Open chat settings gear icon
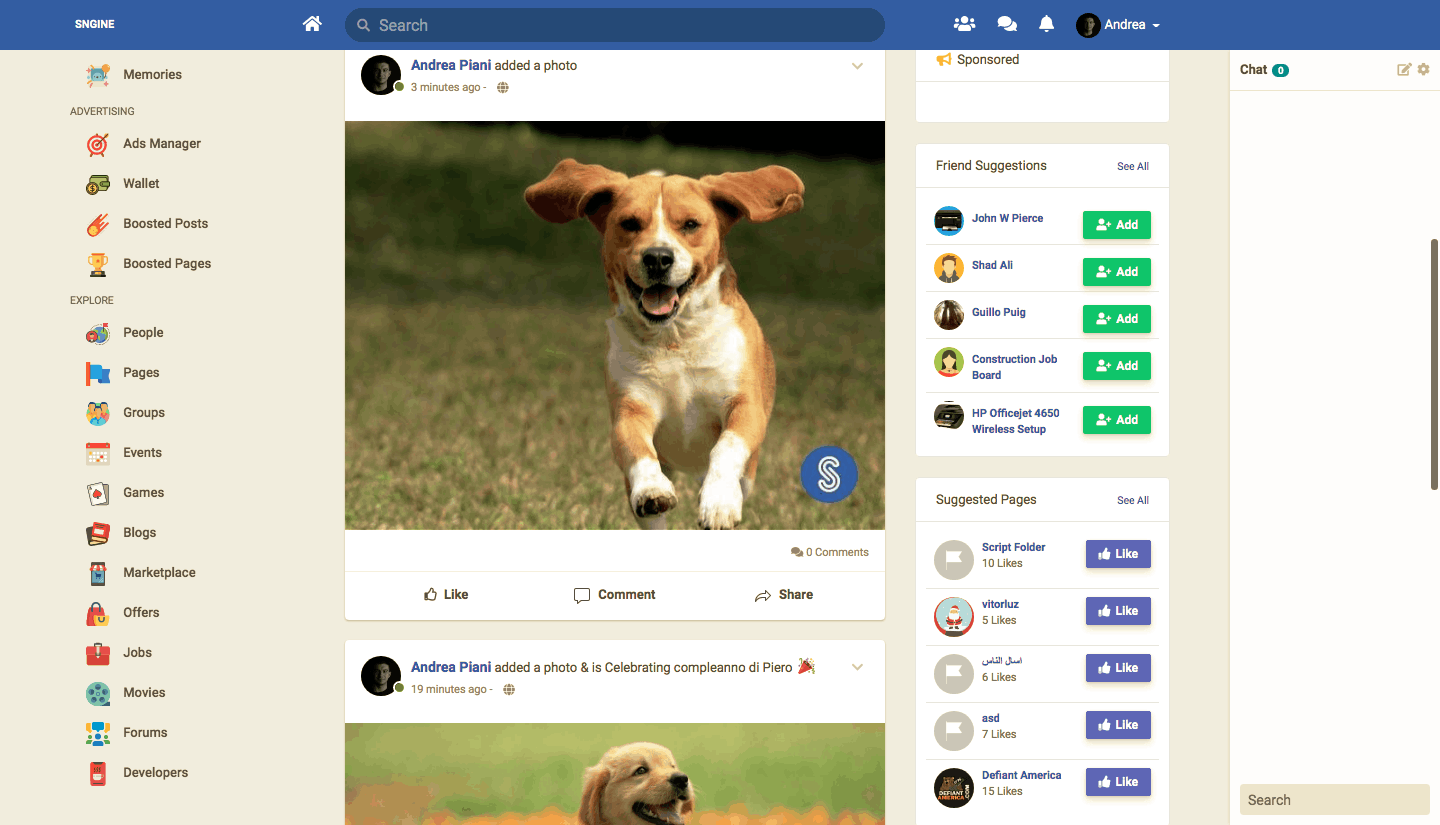This screenshot has height=825, width=1440. [1424, 69]
